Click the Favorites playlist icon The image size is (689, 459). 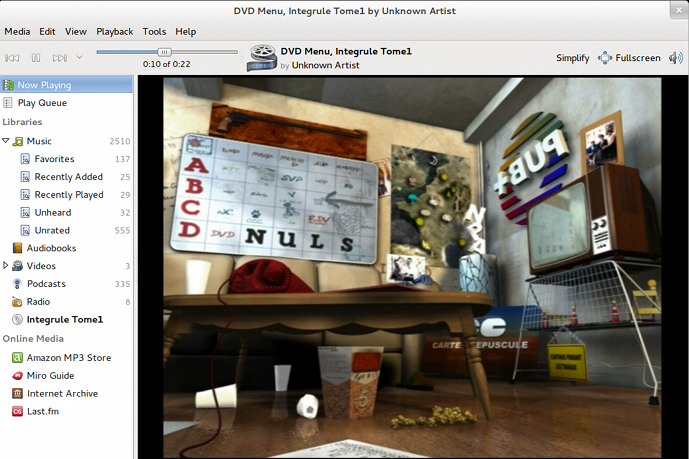pos(25,159)
